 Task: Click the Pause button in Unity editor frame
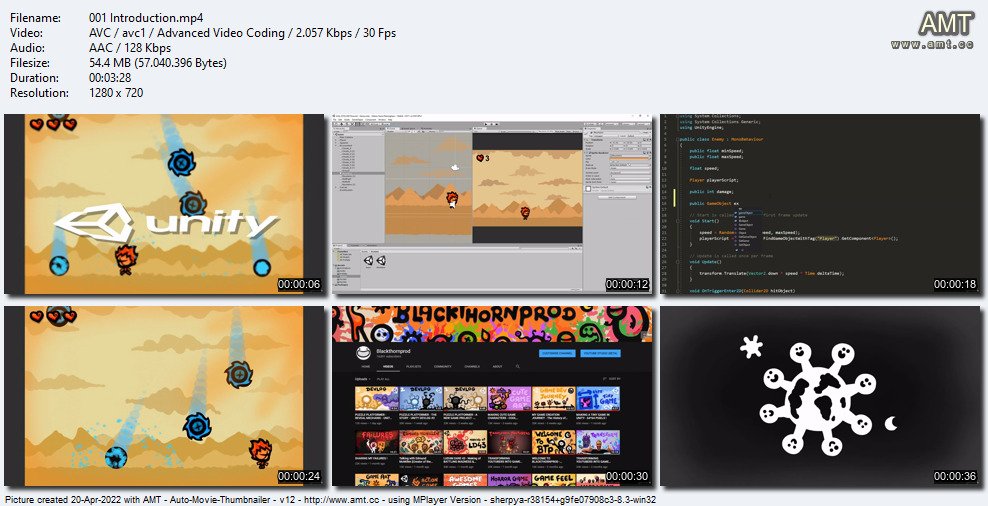tap(491, 124)
